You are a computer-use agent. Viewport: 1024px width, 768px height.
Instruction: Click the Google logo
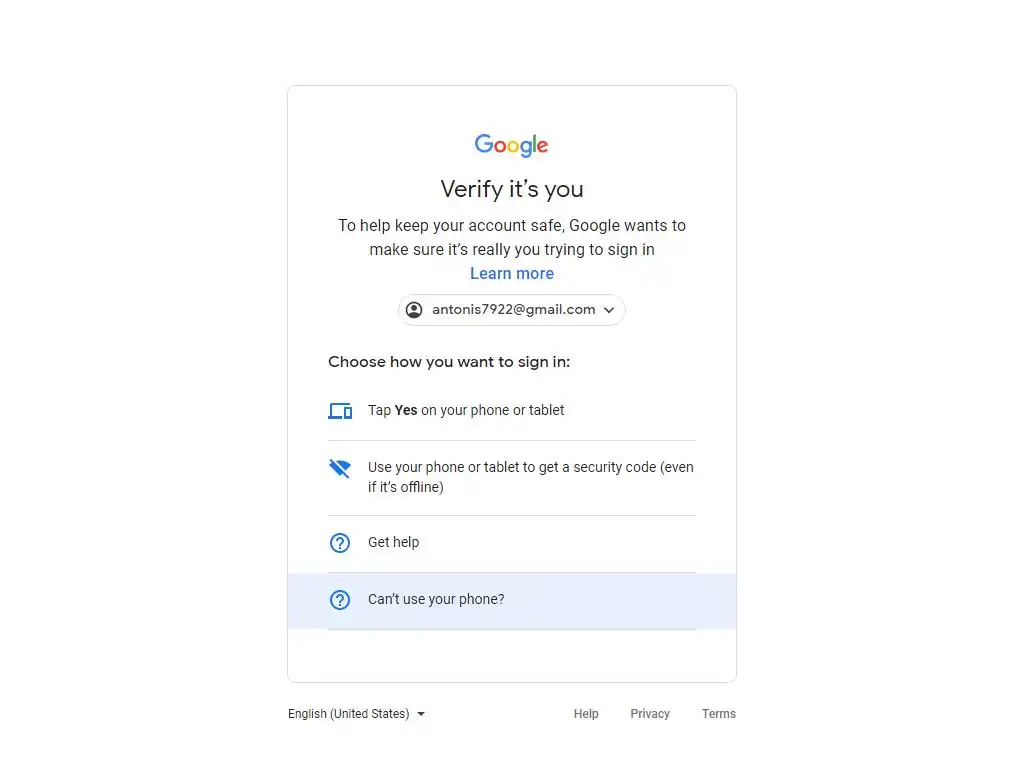pyautogui.click(x=511, y=145)
